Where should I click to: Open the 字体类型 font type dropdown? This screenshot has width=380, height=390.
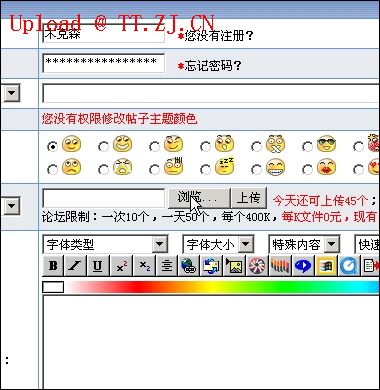pos(105,245)
